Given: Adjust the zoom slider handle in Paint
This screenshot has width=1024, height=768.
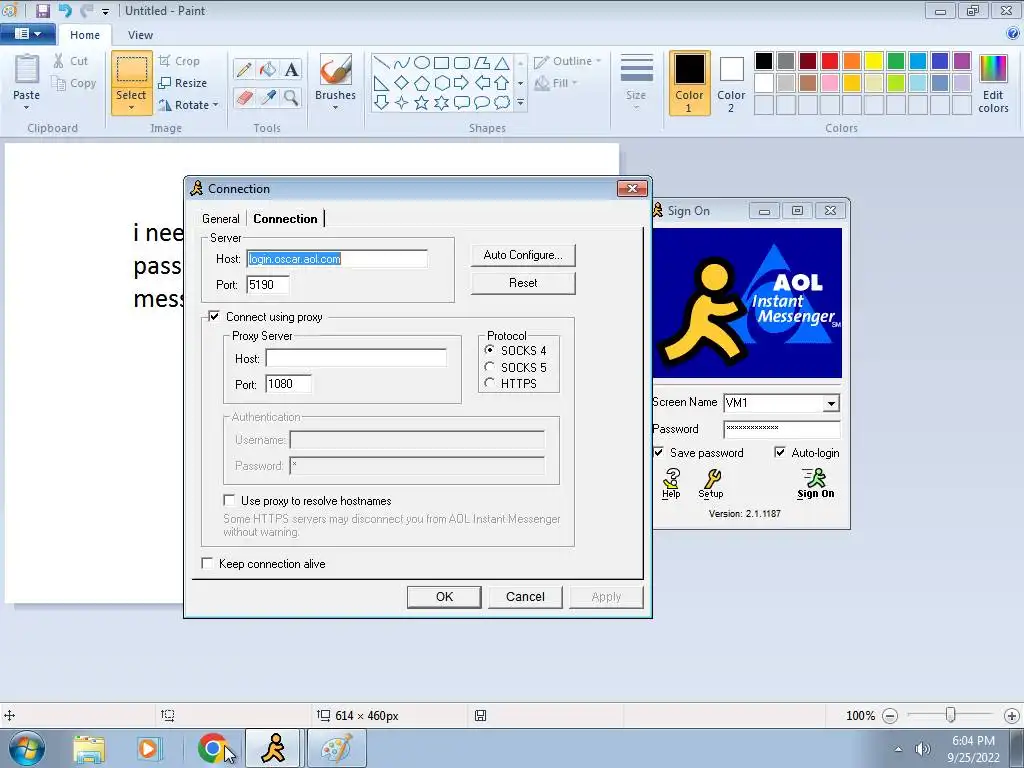Looking at the screenshot, I should [x=951, y=715].
